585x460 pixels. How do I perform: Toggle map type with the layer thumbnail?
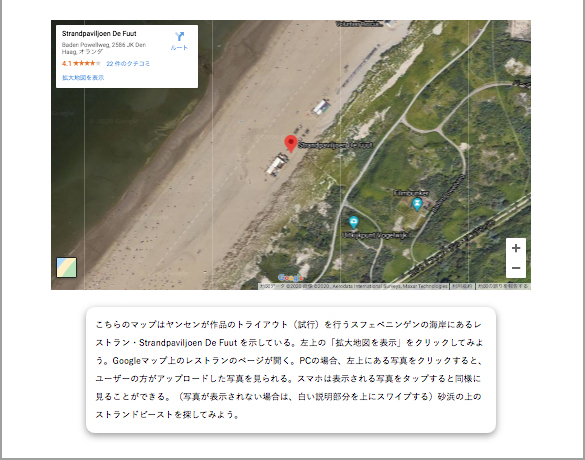pyautogui.click(x=66, y=267)
